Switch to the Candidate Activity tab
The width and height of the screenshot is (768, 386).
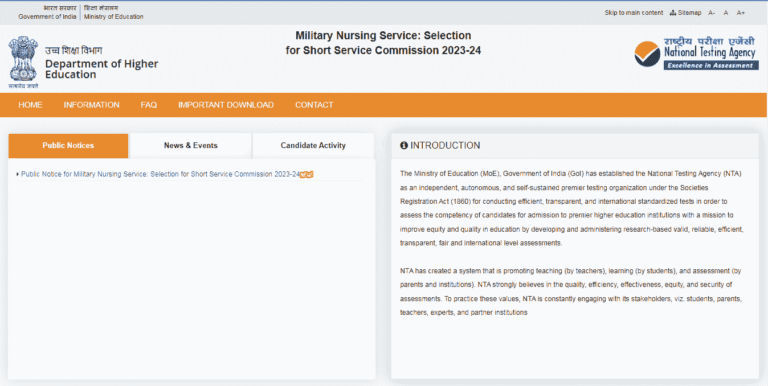pos(313,145)
